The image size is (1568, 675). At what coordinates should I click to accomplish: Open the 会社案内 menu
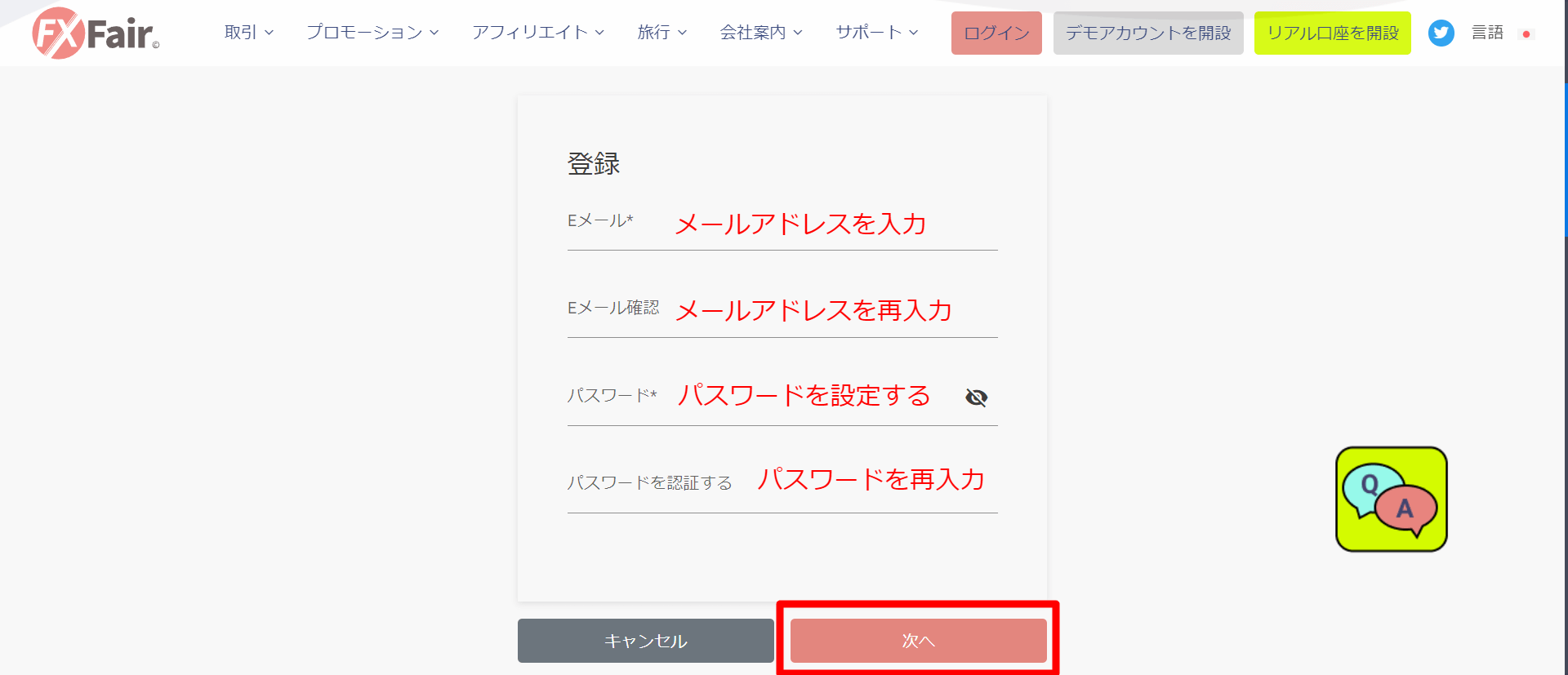[x=760, y=33]
